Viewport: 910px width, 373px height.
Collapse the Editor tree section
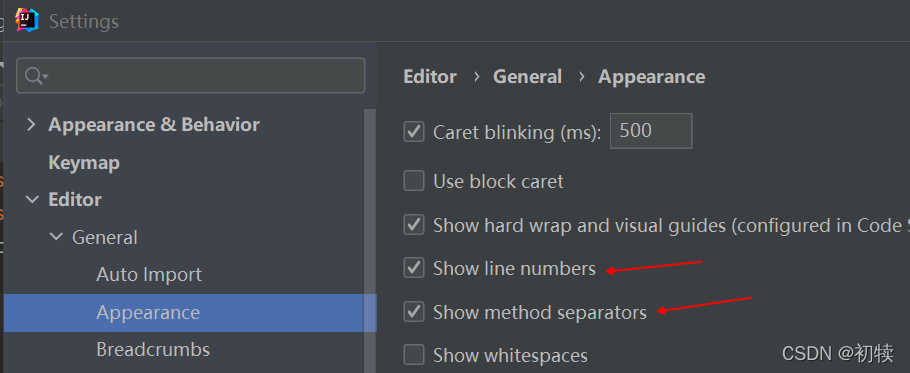[x=31, y=200]
